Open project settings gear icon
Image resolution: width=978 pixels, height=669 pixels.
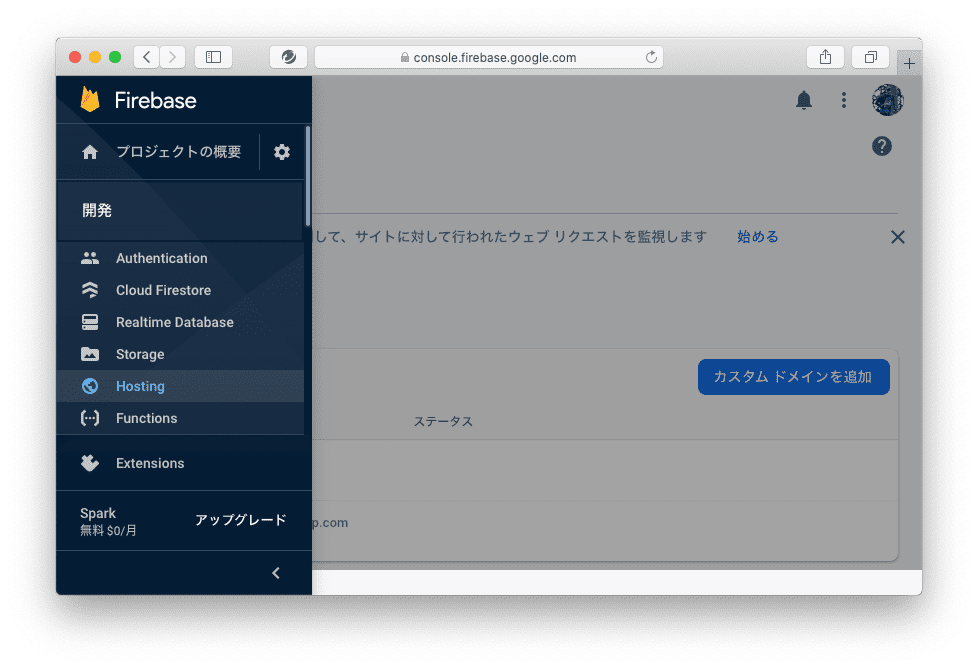click(282, 152)
